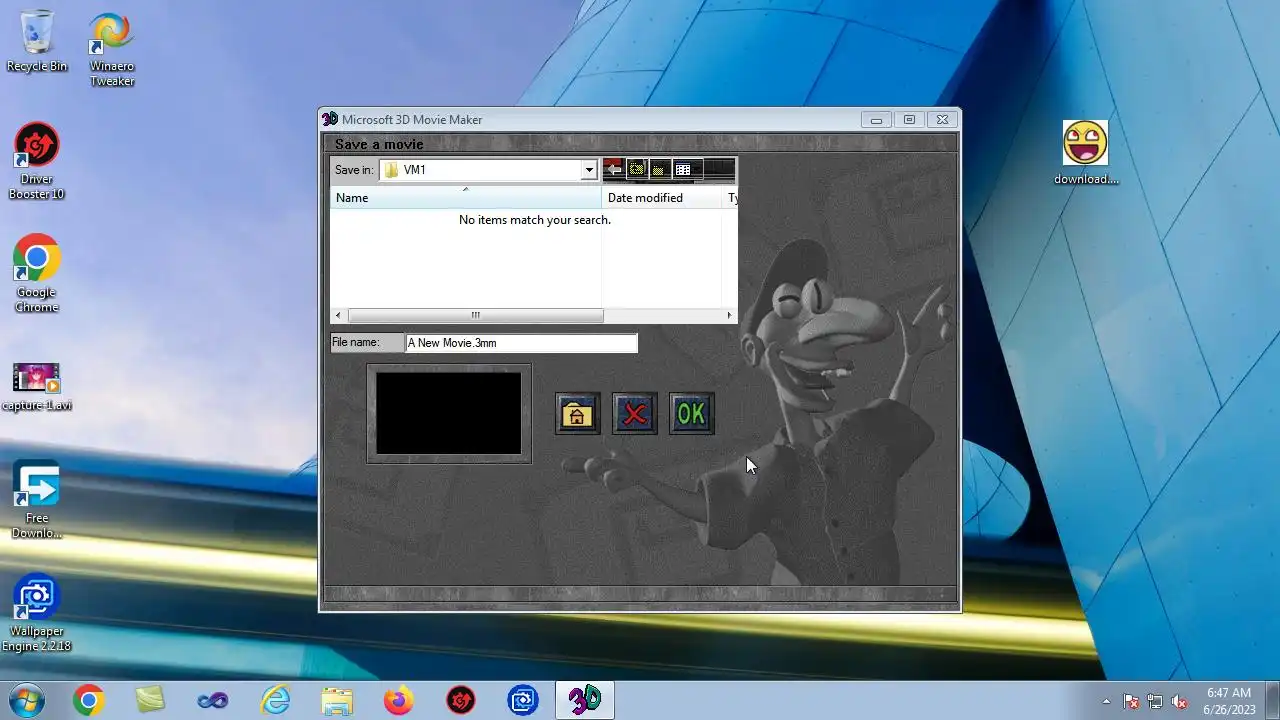Go up one folder level icon
Viewport: 1280px width, 720px height.
click(636, 170)
